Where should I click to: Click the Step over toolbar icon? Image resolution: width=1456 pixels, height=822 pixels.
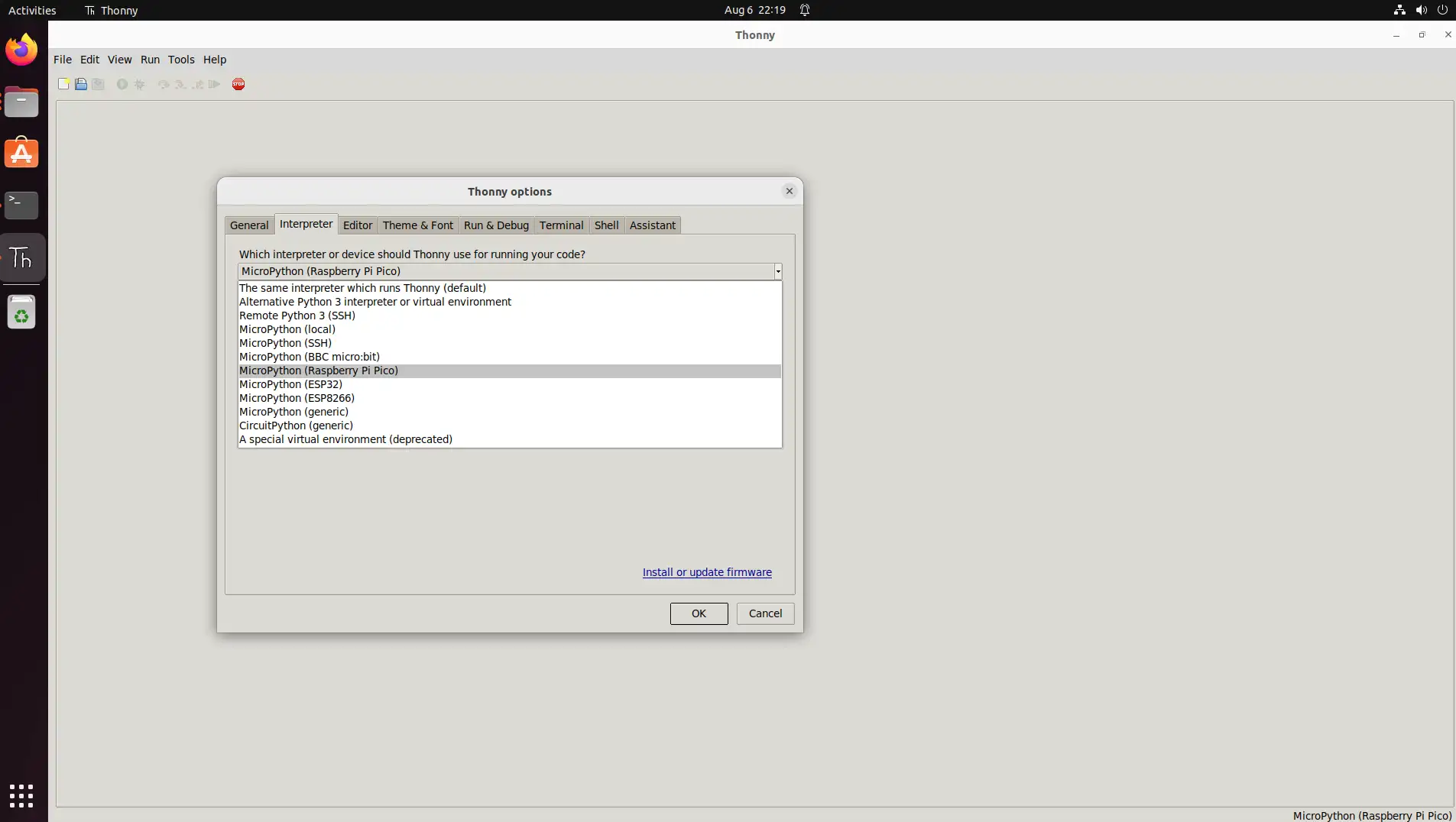[163, 84]
